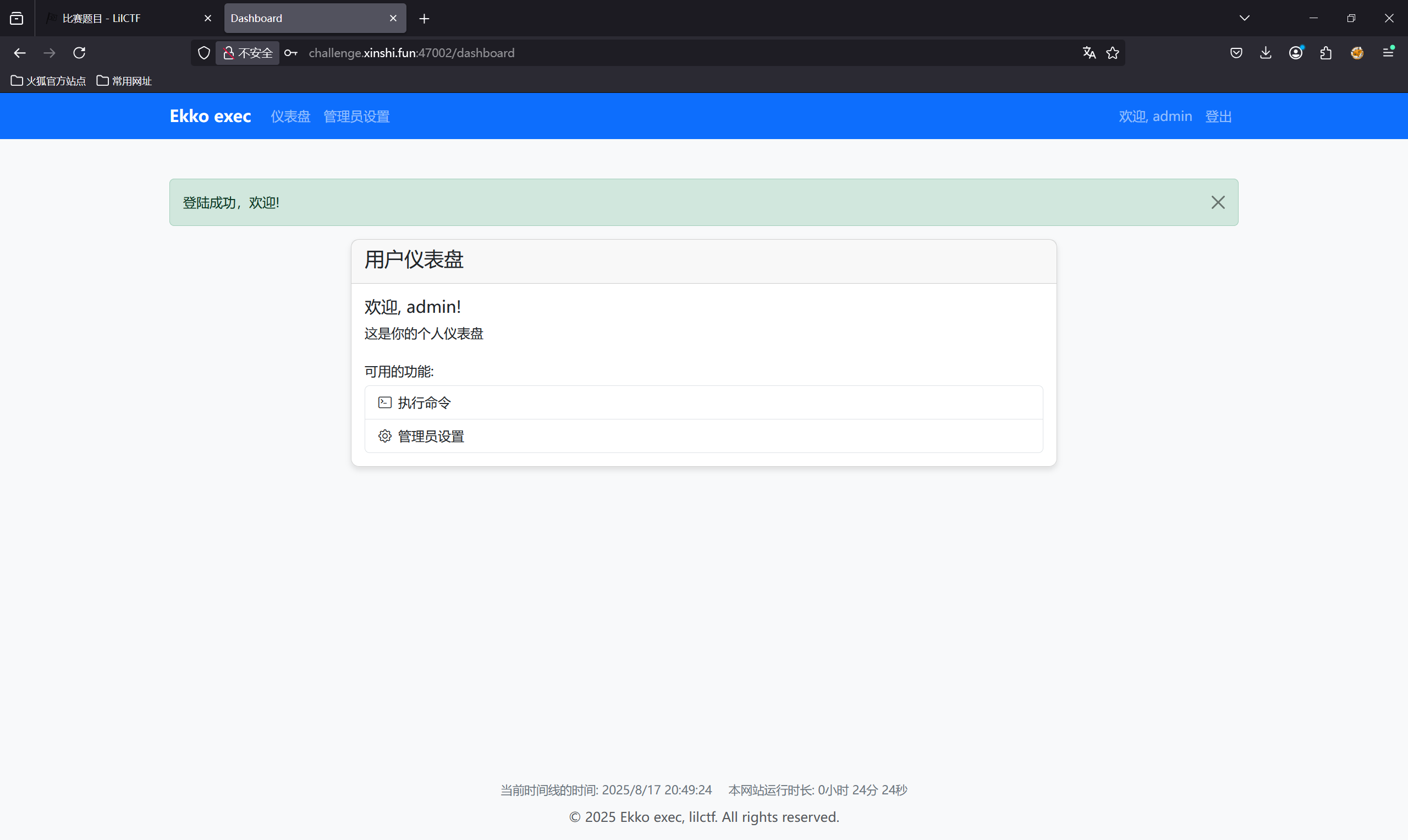Open the translate page icon
The width and height of the screenshot is (1408, 840).
click(1088, 53)
